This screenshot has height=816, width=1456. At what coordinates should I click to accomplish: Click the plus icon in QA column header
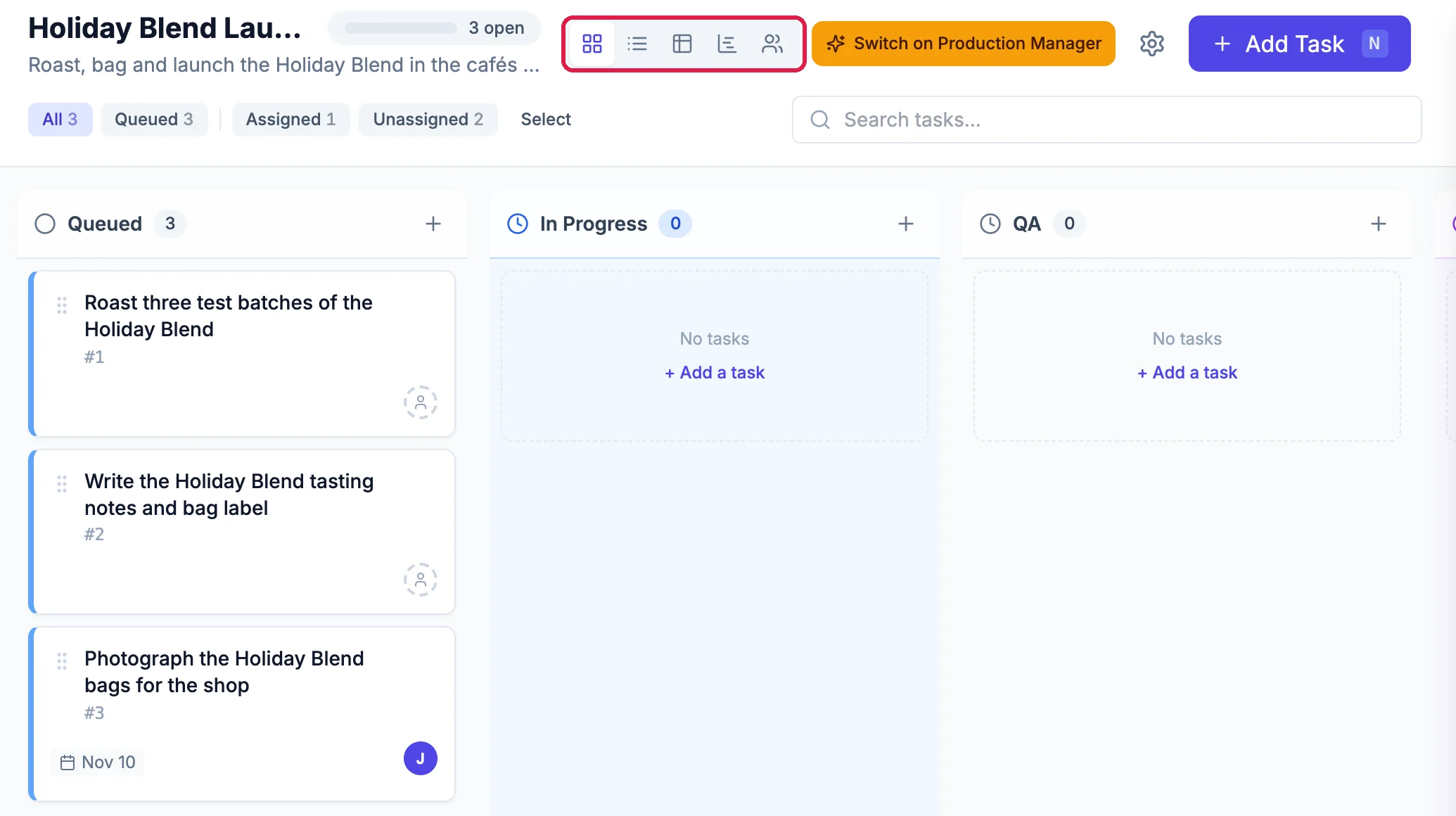pyautogui.click(x=1379, y=224)
